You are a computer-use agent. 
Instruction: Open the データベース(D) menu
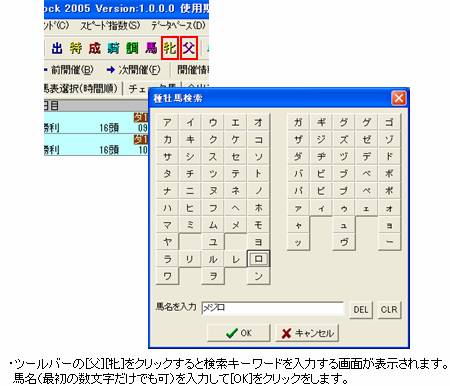(x=178, y=26)
